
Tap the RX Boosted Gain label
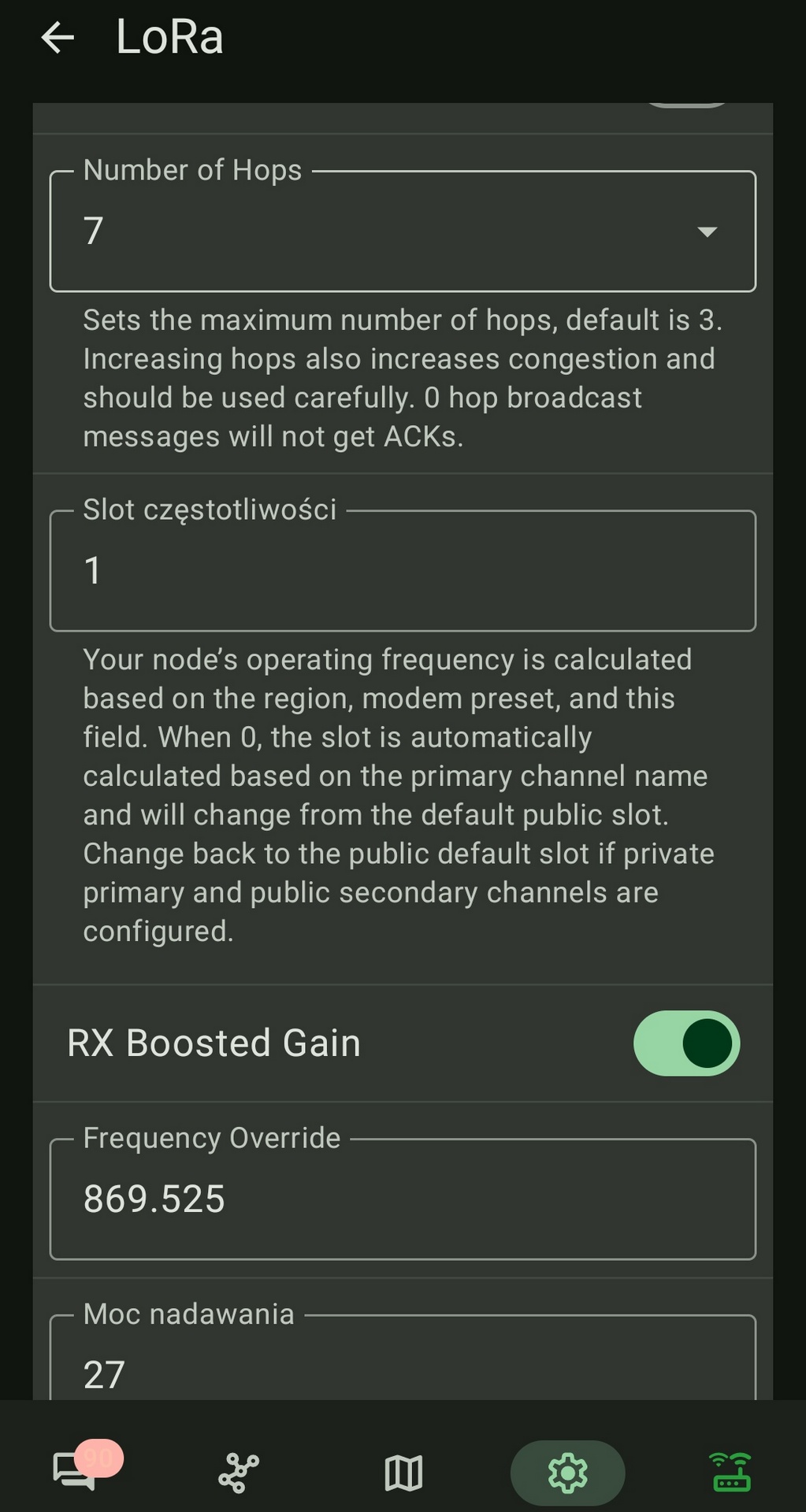point(214,1043)
